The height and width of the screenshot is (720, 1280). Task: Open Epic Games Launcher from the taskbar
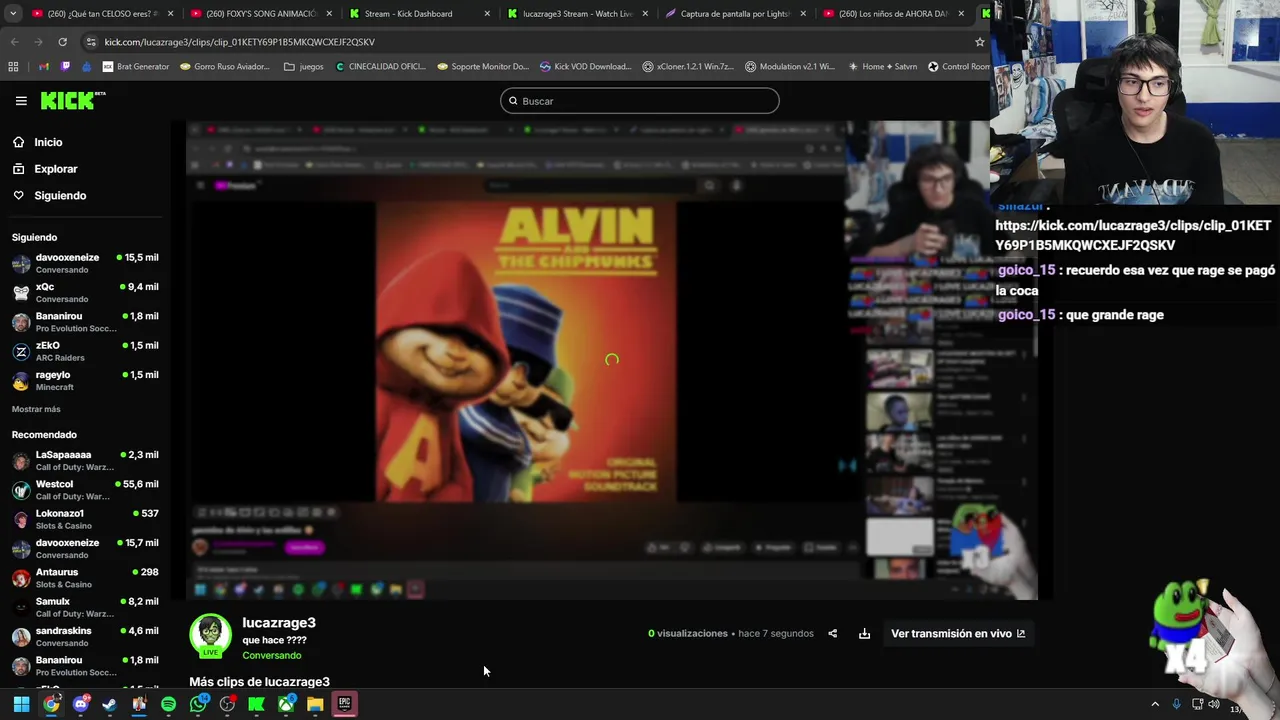click(x=344, y=704)
